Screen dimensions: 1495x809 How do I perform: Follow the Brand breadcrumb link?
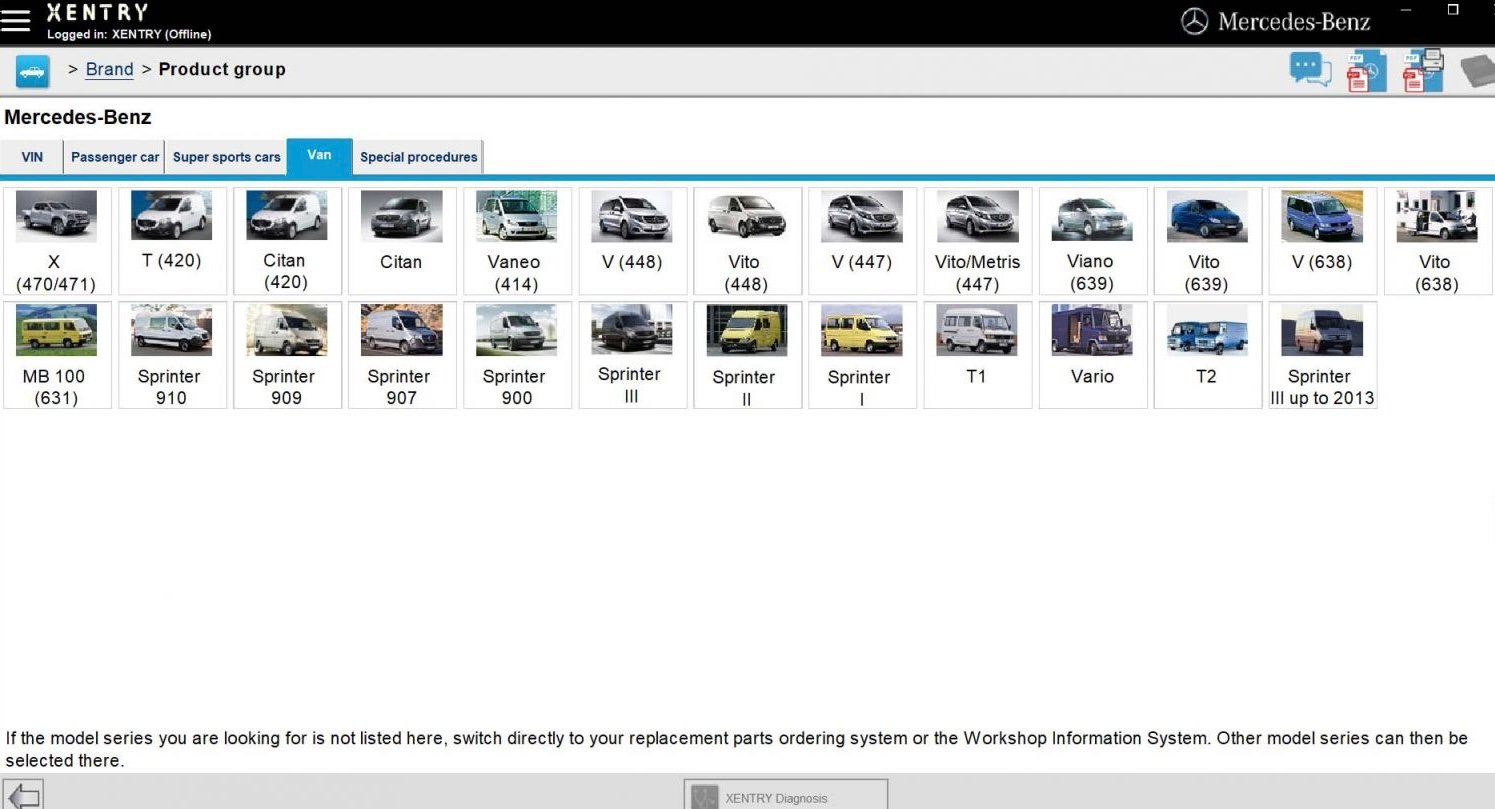pyautogui.click(x=109, y=69)
